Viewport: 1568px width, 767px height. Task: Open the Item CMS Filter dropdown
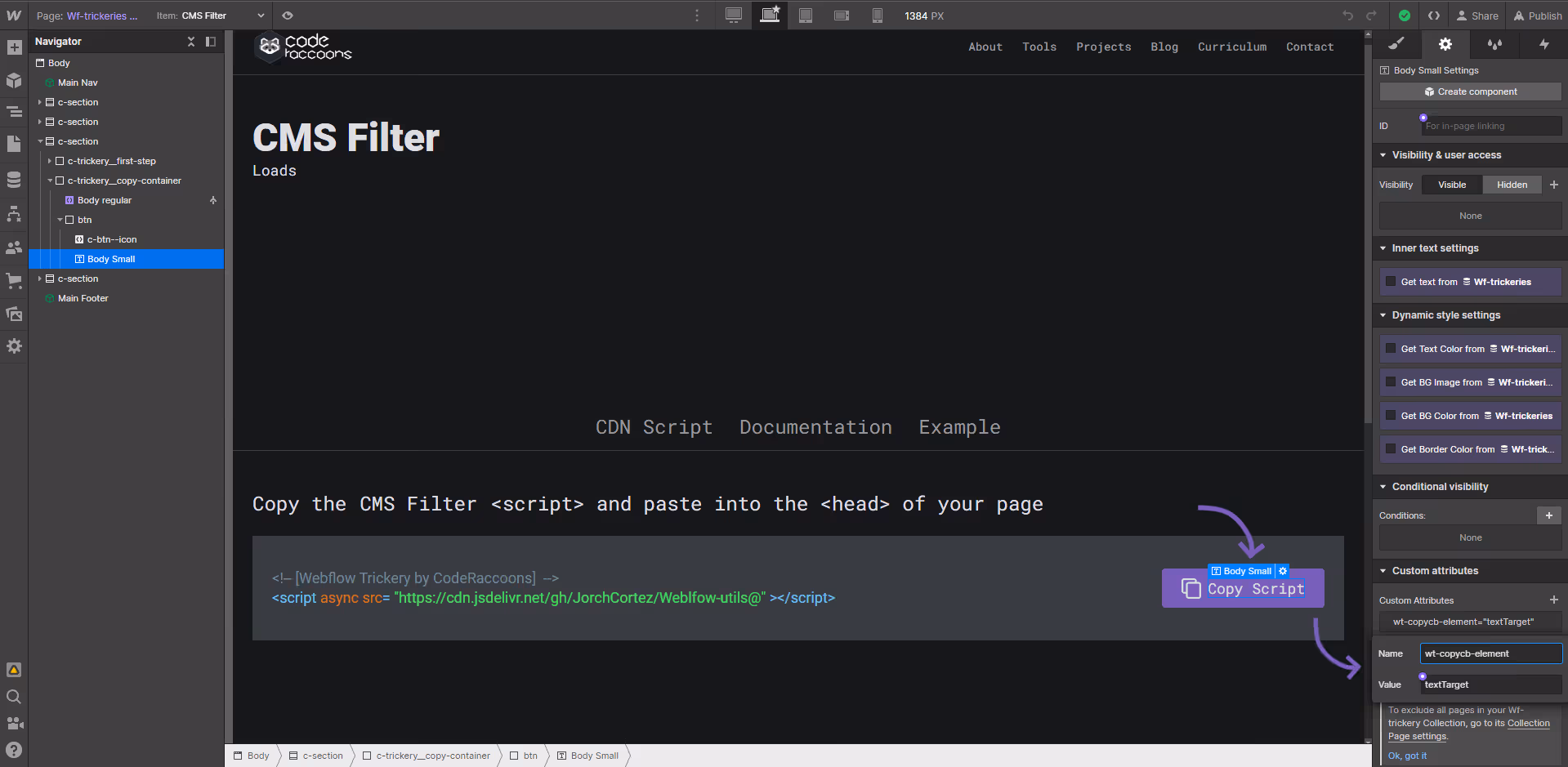coord(211,16)
